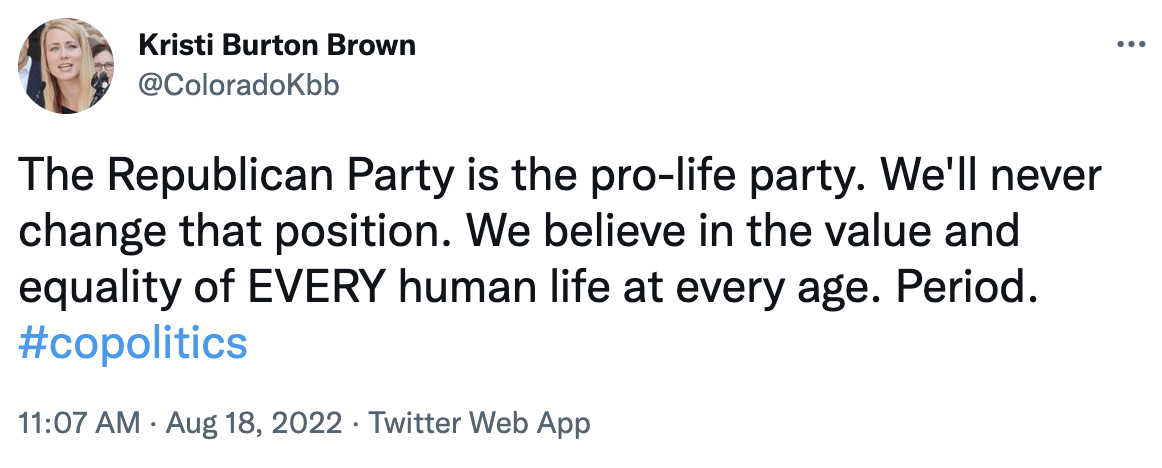Viewport: 1162px width, 468px height.
Task: Click the 11:07 AM timestamp
Action: point(79,423)
